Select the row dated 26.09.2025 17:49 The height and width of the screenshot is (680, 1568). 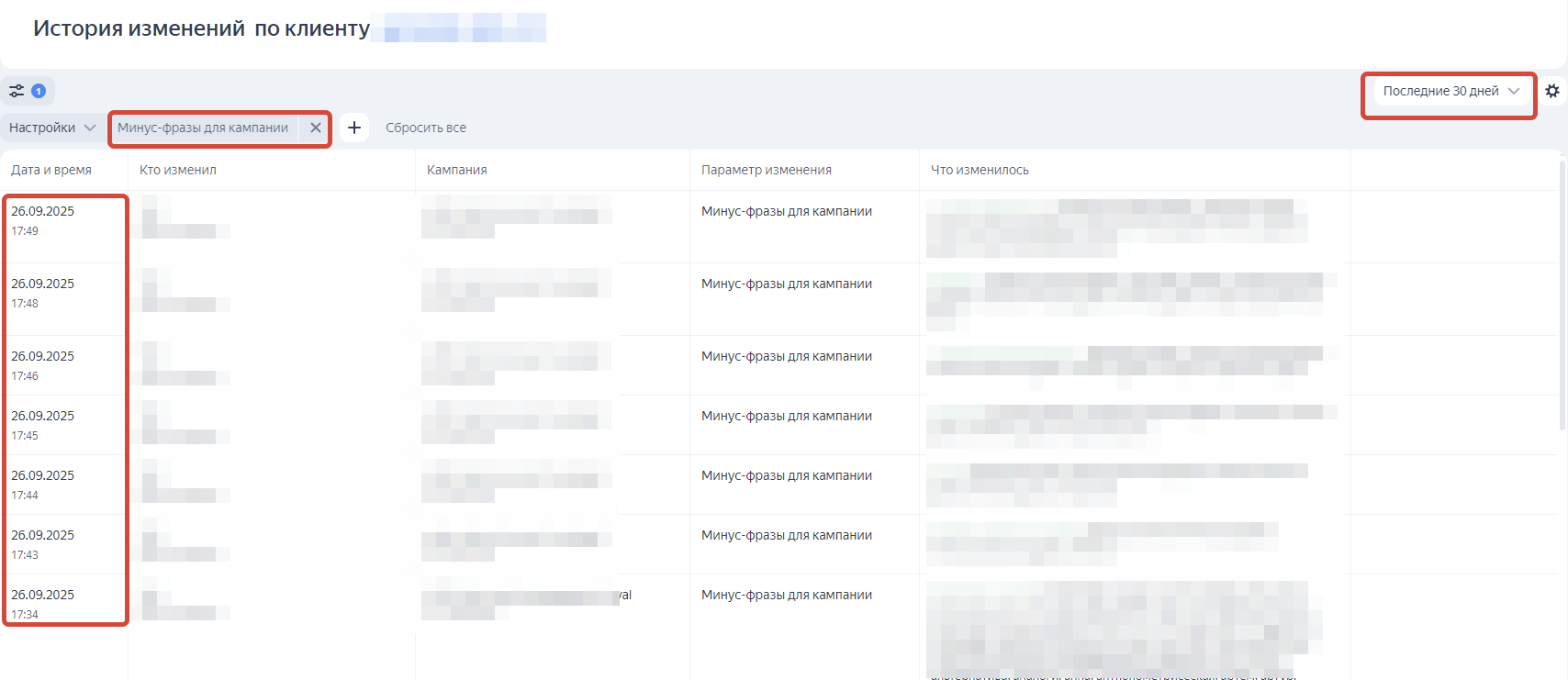[x=43, y=220]
